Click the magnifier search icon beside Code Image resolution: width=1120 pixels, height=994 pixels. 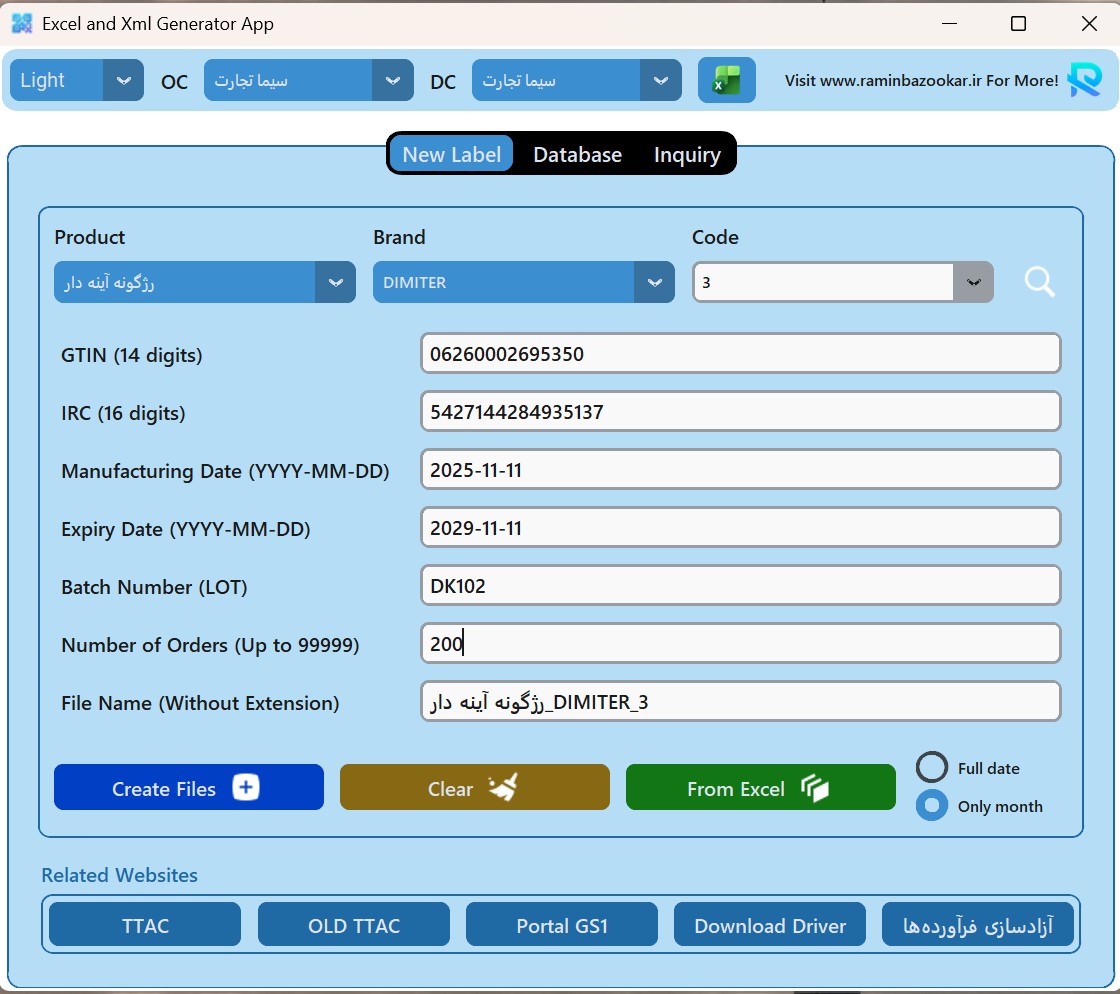[x=1039, y=283]
